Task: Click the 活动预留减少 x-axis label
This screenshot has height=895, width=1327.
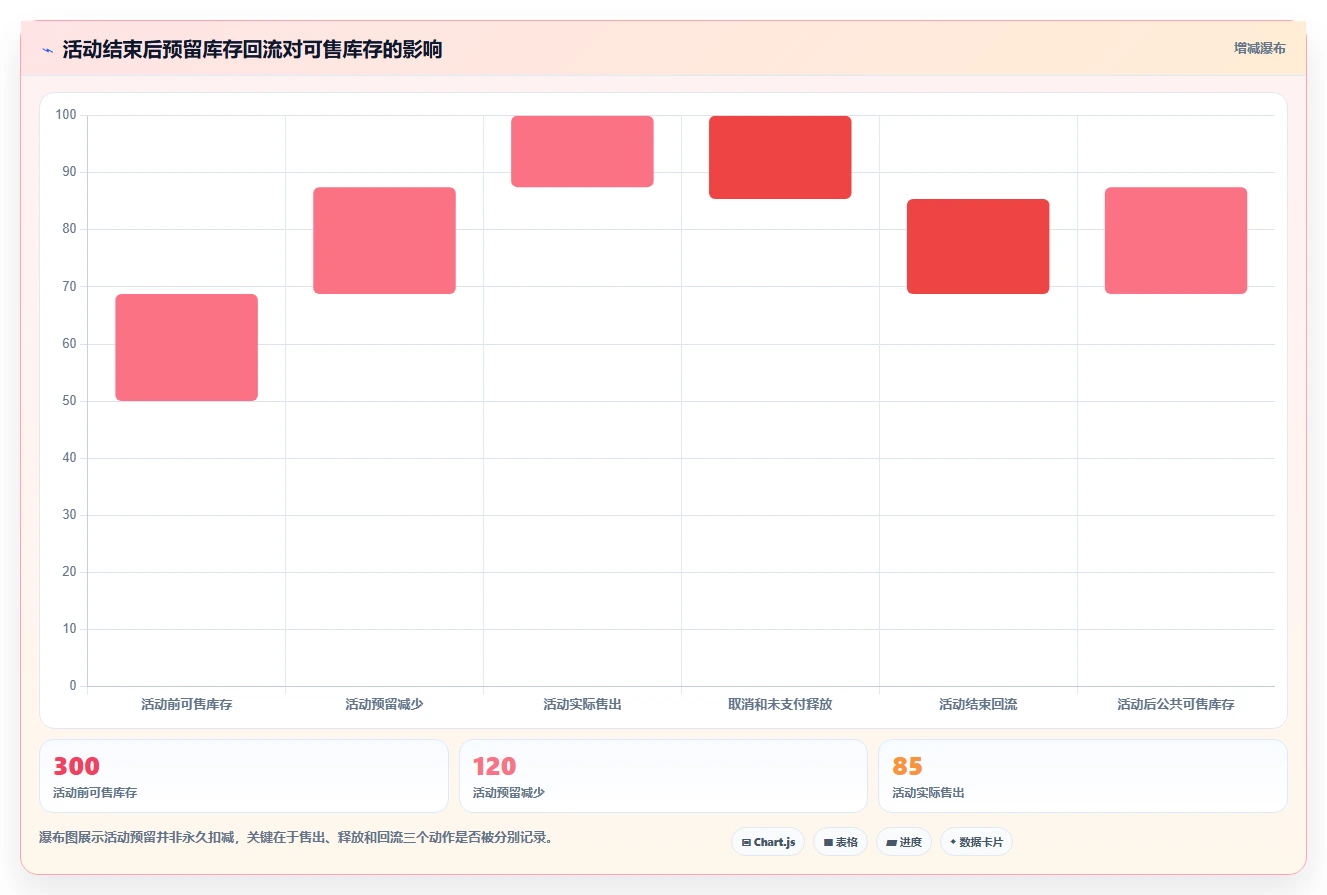Action: tap(384, 704)
